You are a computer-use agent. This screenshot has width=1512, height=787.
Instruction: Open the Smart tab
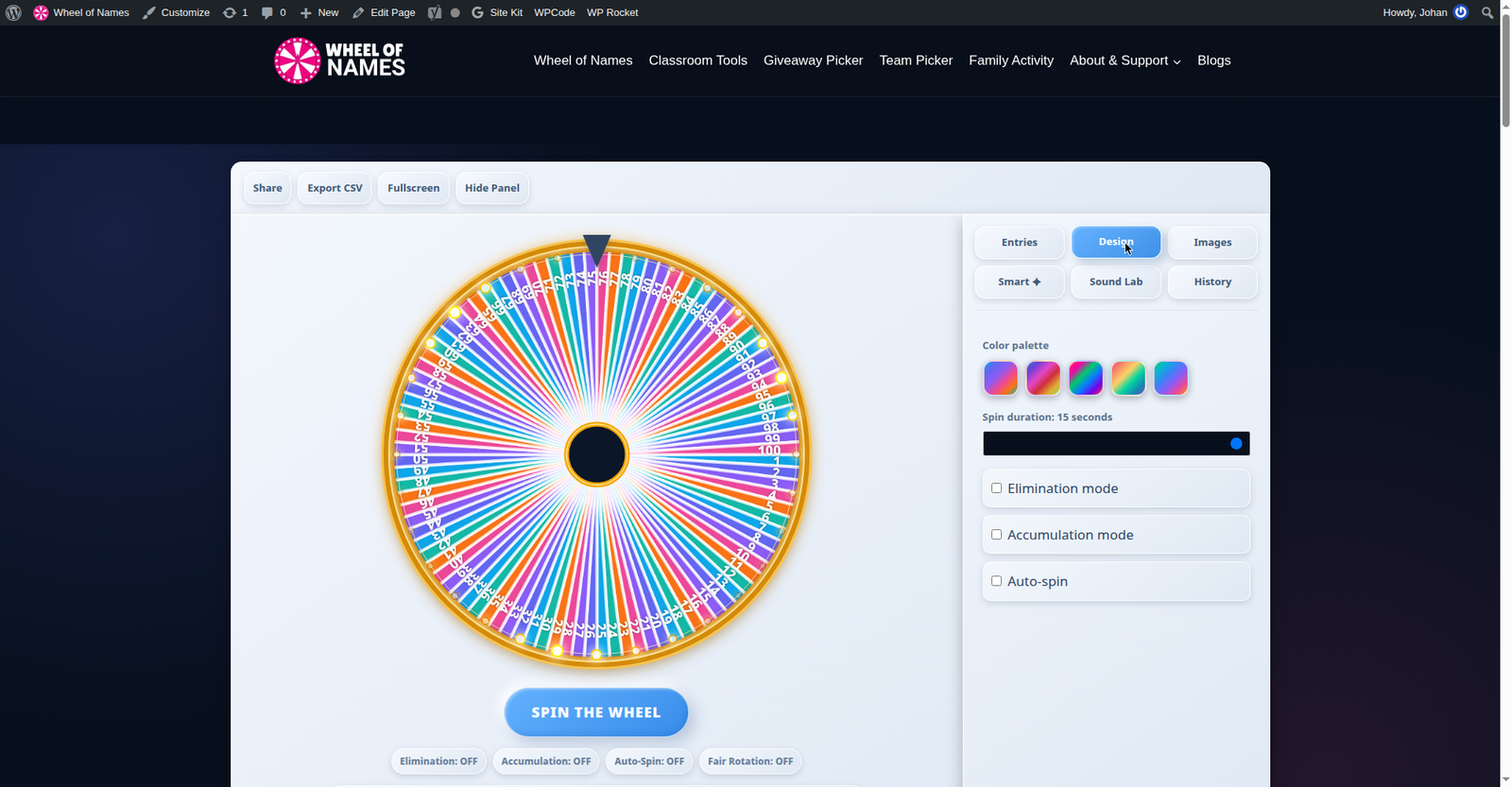[x=1020, y=282]
